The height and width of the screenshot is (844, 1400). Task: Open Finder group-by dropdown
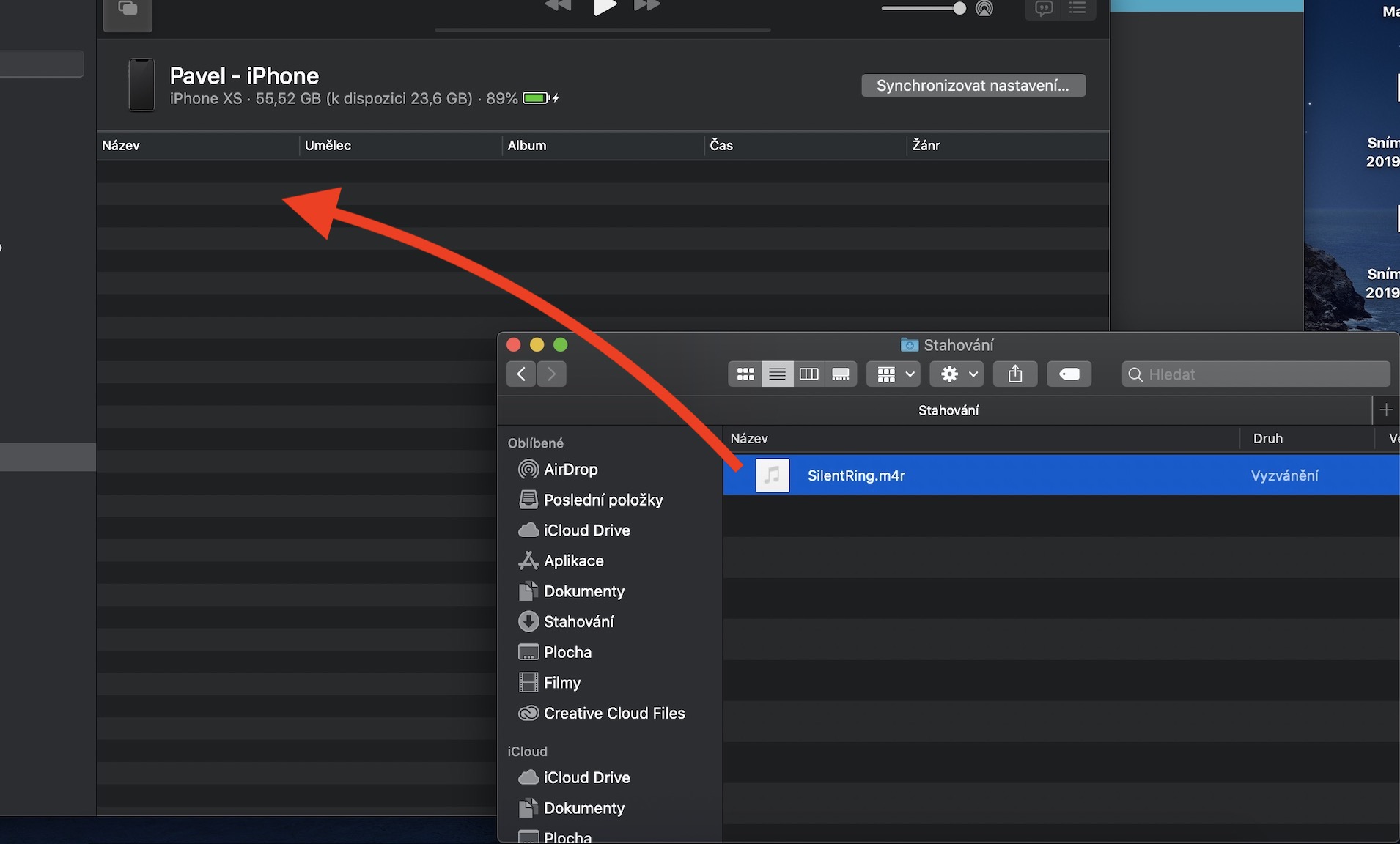tap(894, 374)
